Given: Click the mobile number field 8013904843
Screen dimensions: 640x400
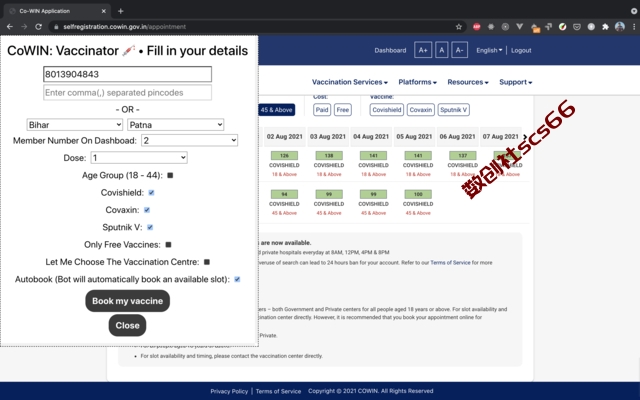Looking at the screenshot, I should pyautogui.click(x=127, y=74).
